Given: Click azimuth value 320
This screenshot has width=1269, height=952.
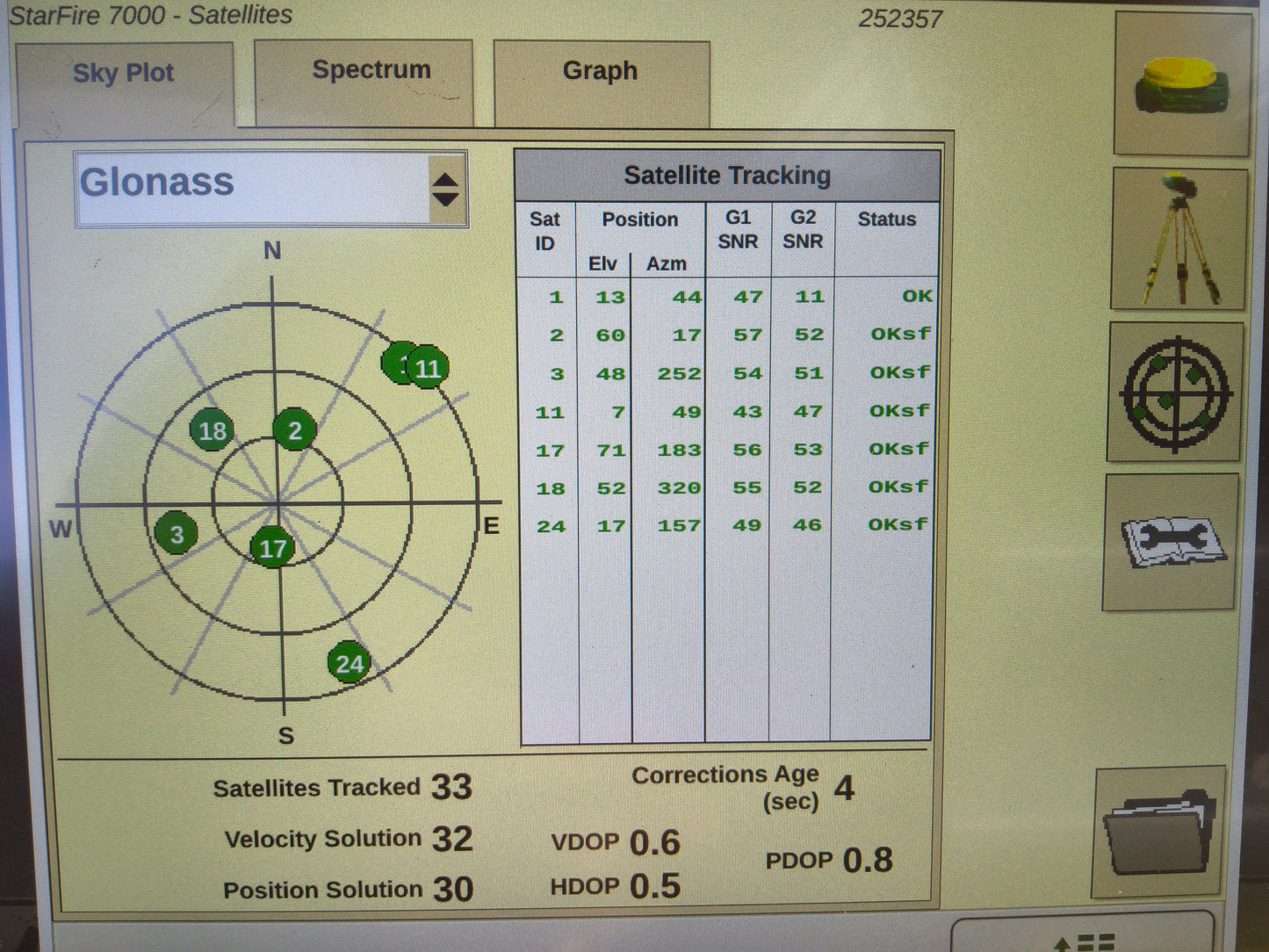Looking at the screenshot, I should [680, 487].
